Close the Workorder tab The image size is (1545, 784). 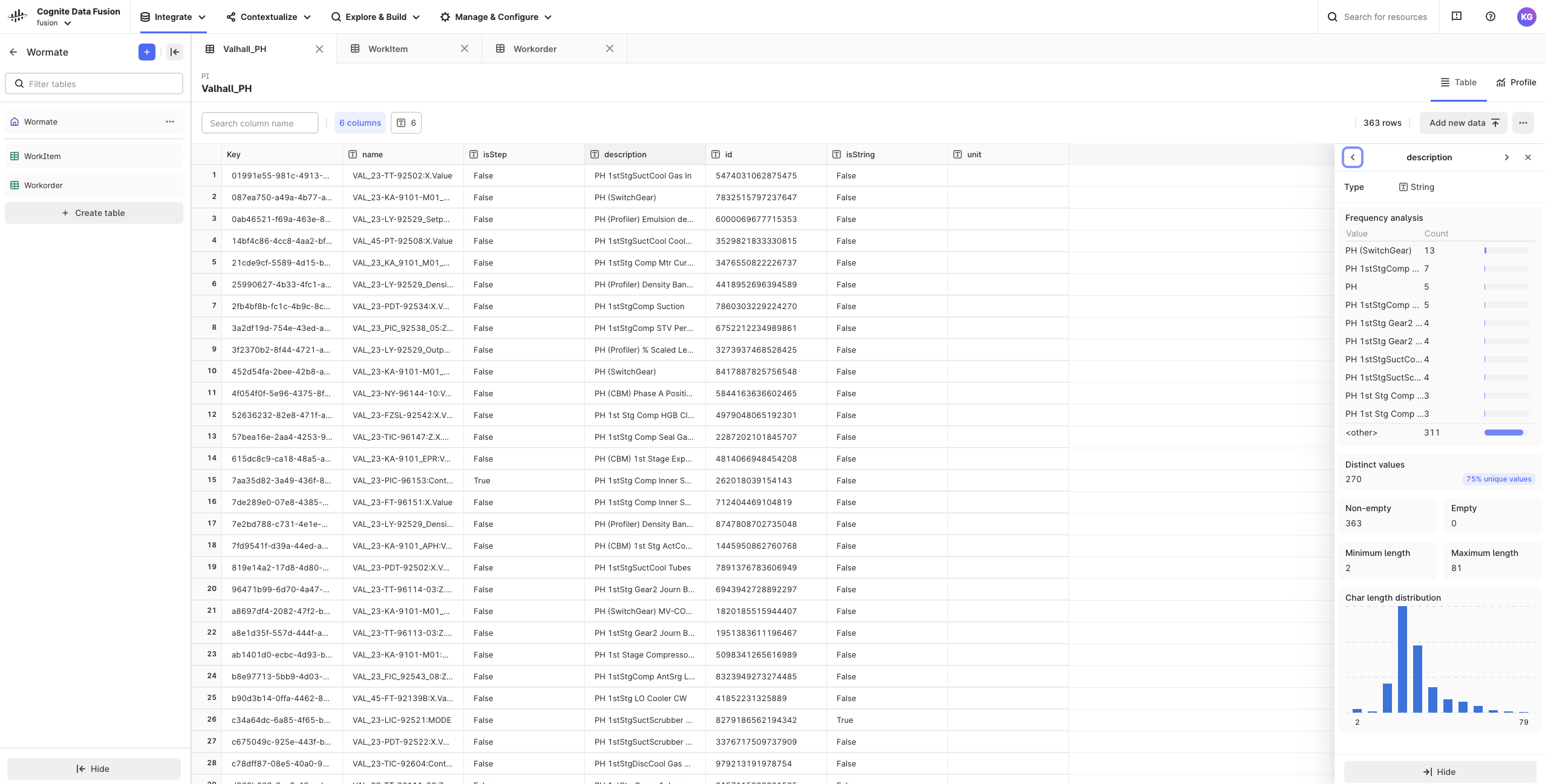click(x=610, y=49)
